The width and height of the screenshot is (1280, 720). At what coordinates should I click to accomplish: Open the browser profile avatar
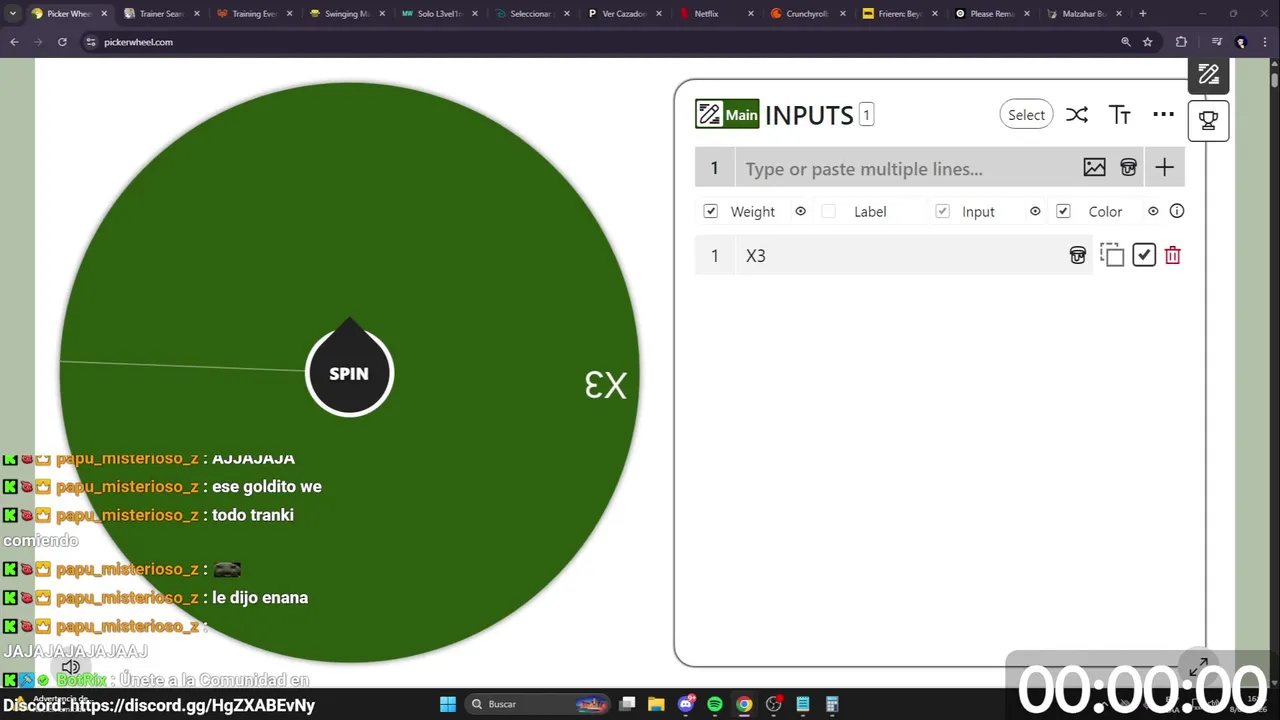point(1241,42)
